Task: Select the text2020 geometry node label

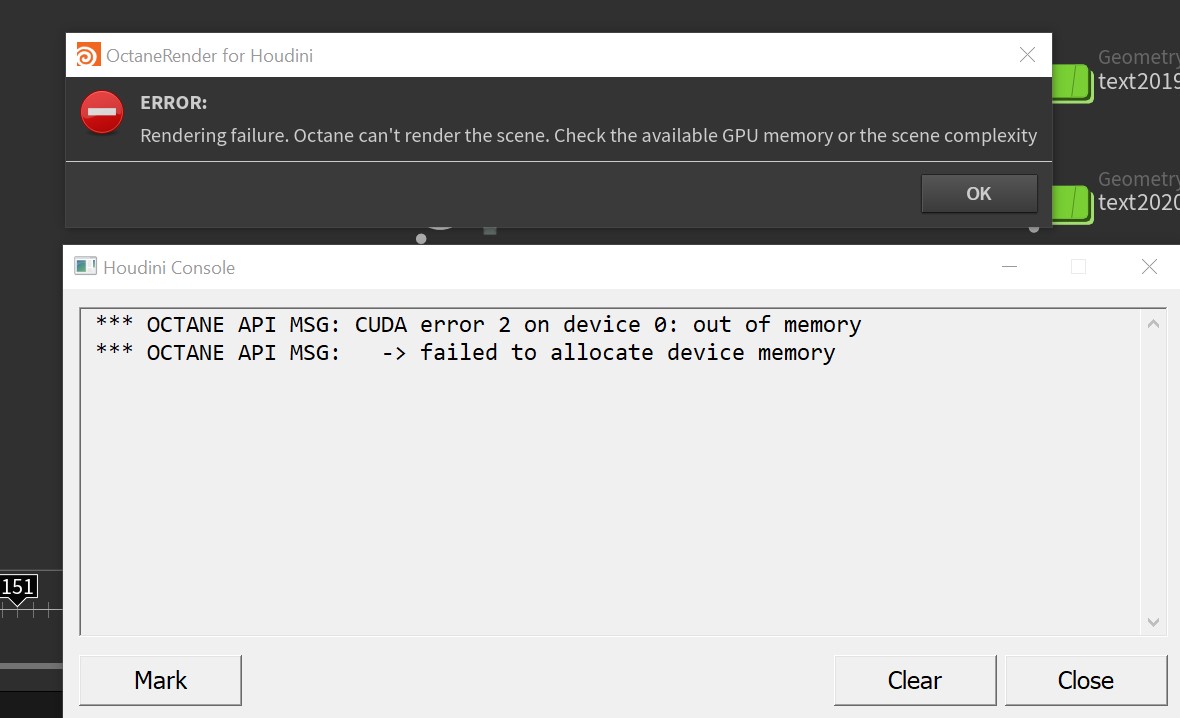Action: [1138, 203]
